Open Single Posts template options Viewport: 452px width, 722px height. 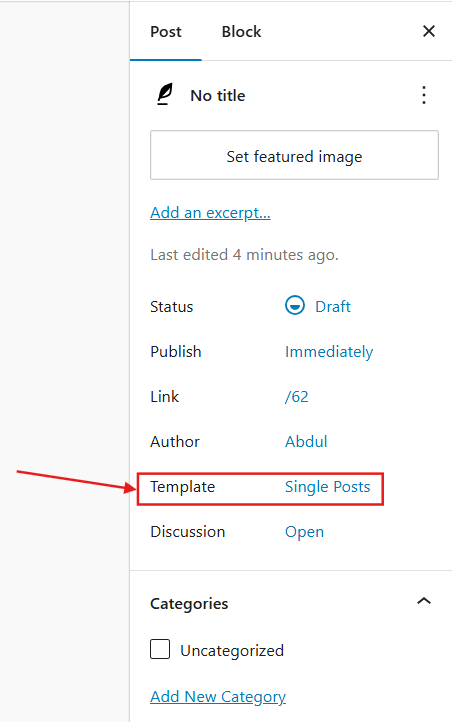[x=327, y=487]
